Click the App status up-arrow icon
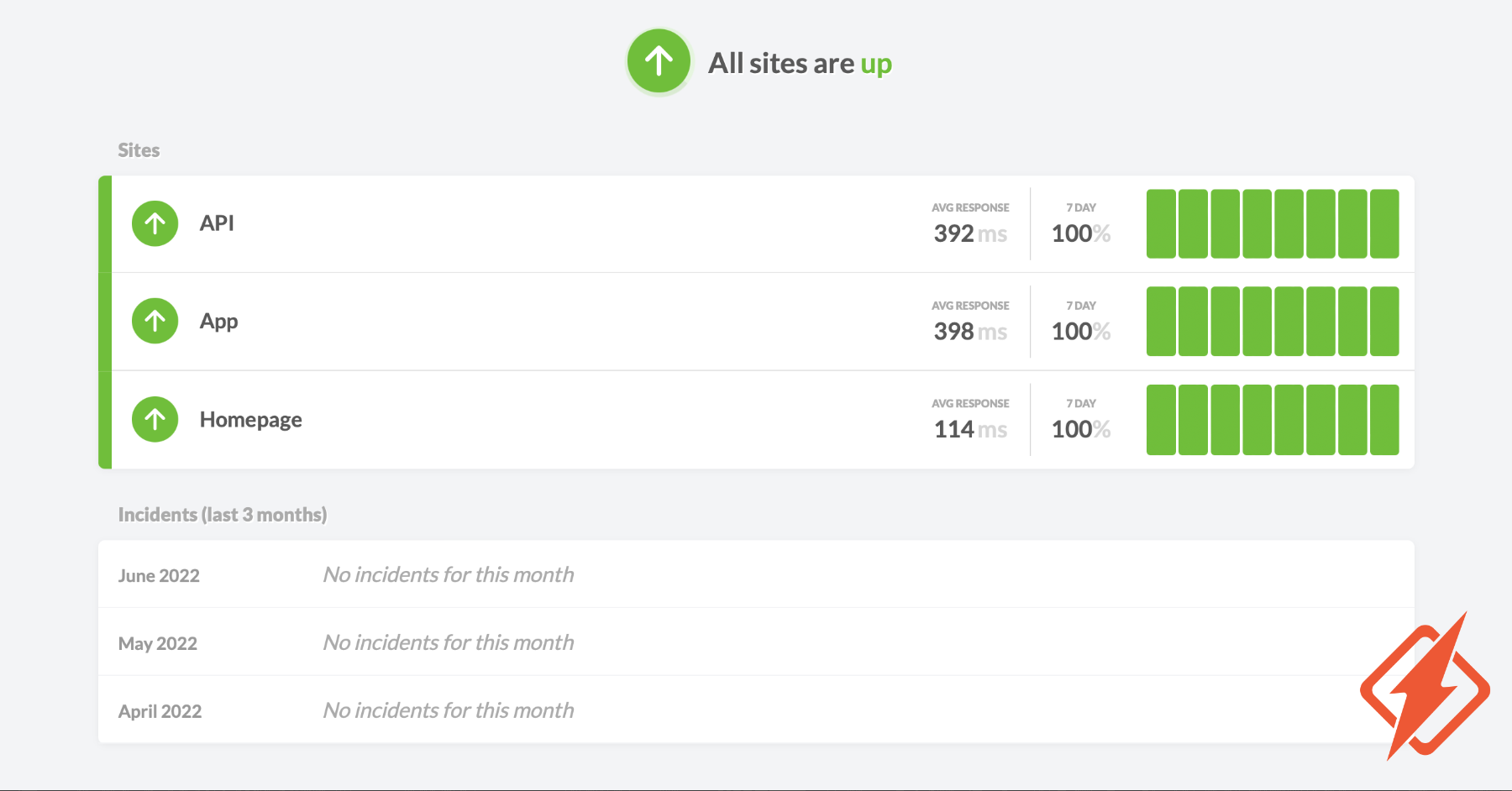The width and height of the screenshot is (1512, 791). click(155, 321)
